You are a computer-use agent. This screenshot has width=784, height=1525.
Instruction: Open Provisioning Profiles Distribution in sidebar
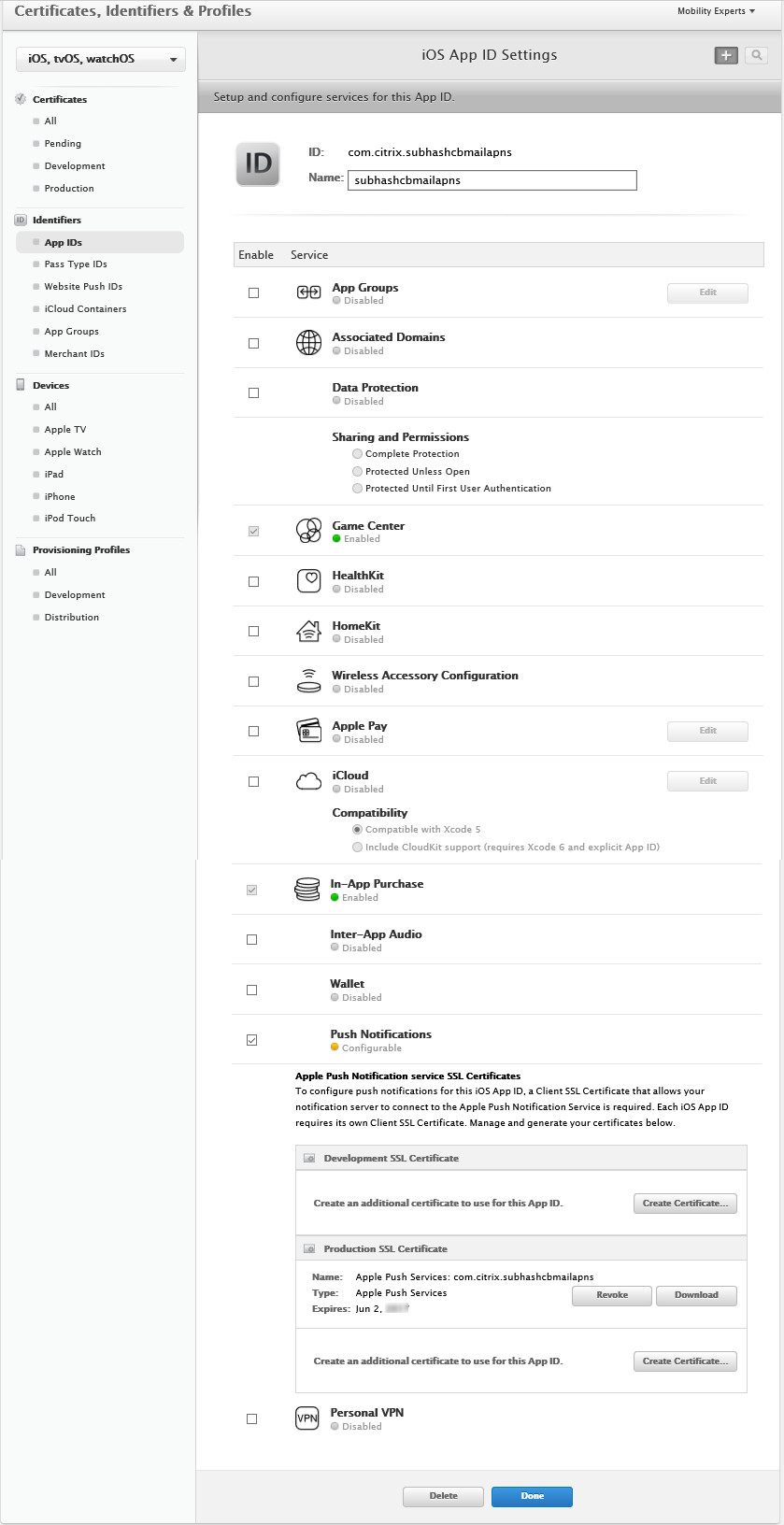point(71,618)
